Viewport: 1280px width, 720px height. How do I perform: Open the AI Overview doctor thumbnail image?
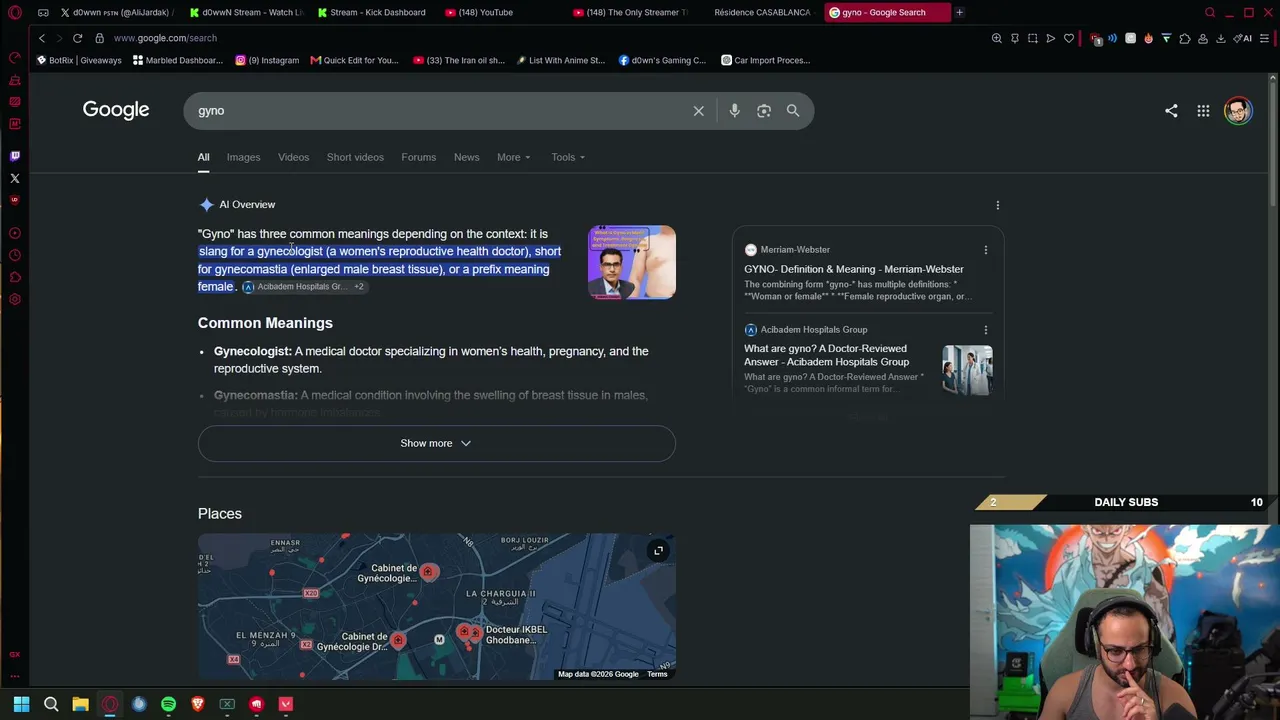632,263
